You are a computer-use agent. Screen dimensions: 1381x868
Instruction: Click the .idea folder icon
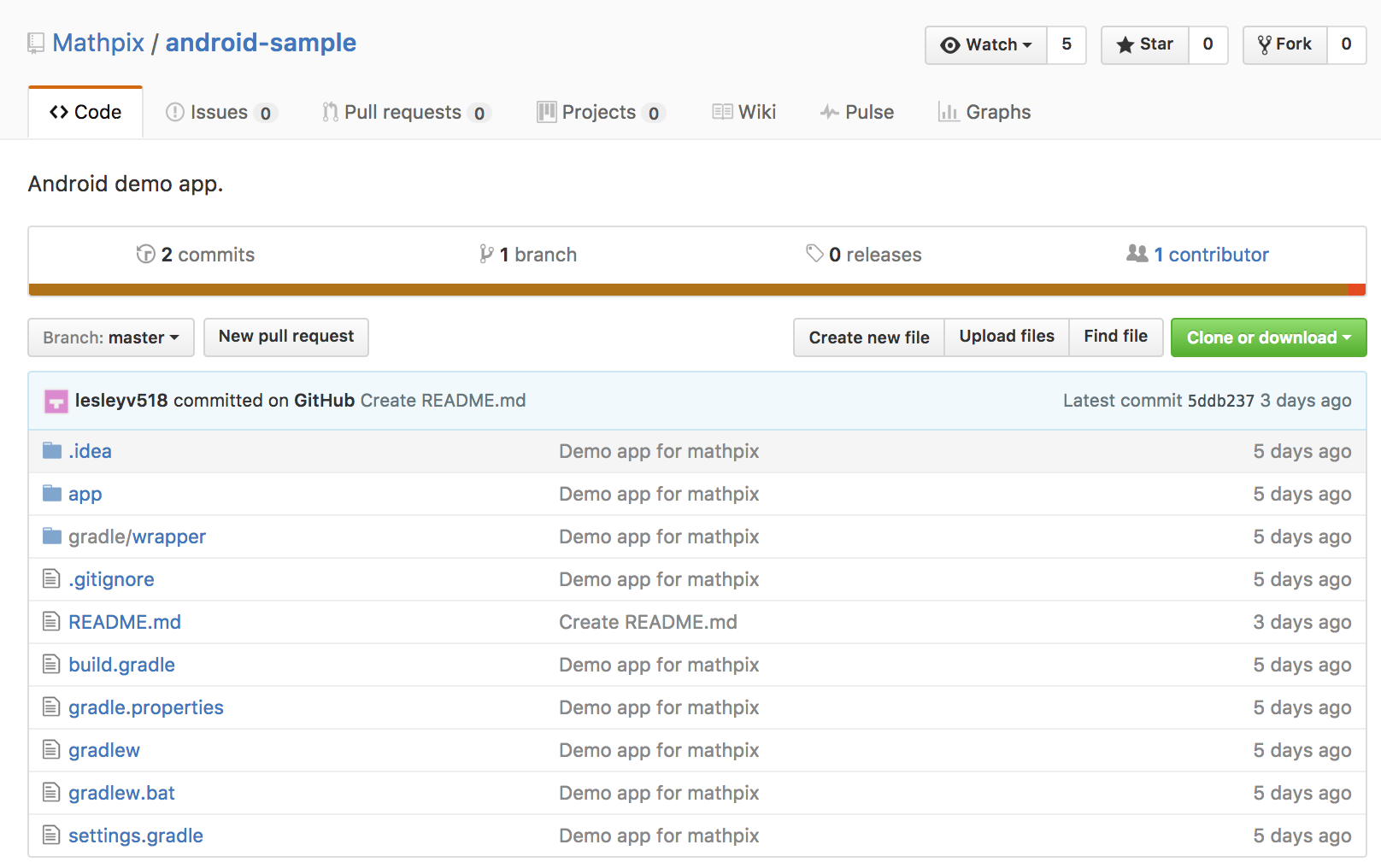(52, 450)
